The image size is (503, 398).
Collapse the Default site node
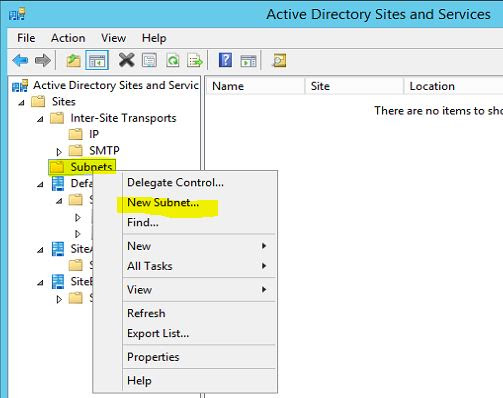point(40,184)
